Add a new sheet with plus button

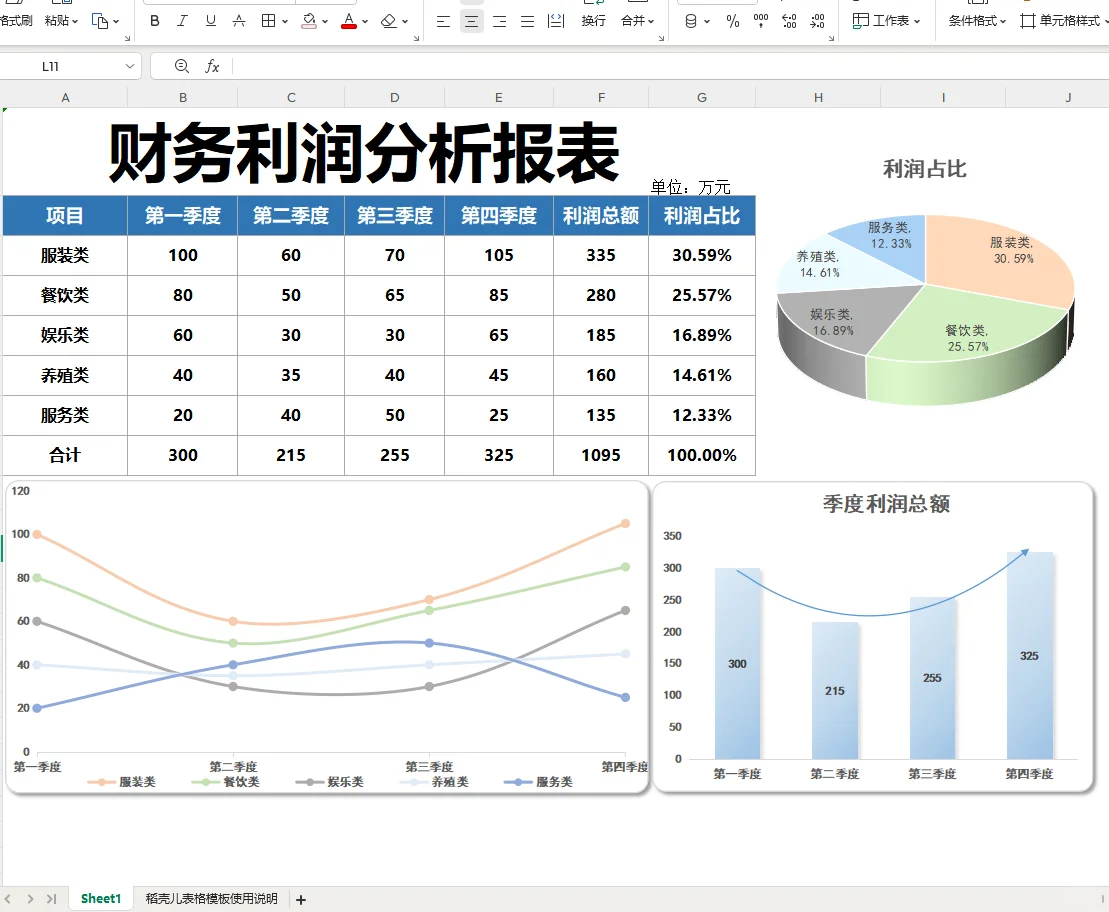301,900
